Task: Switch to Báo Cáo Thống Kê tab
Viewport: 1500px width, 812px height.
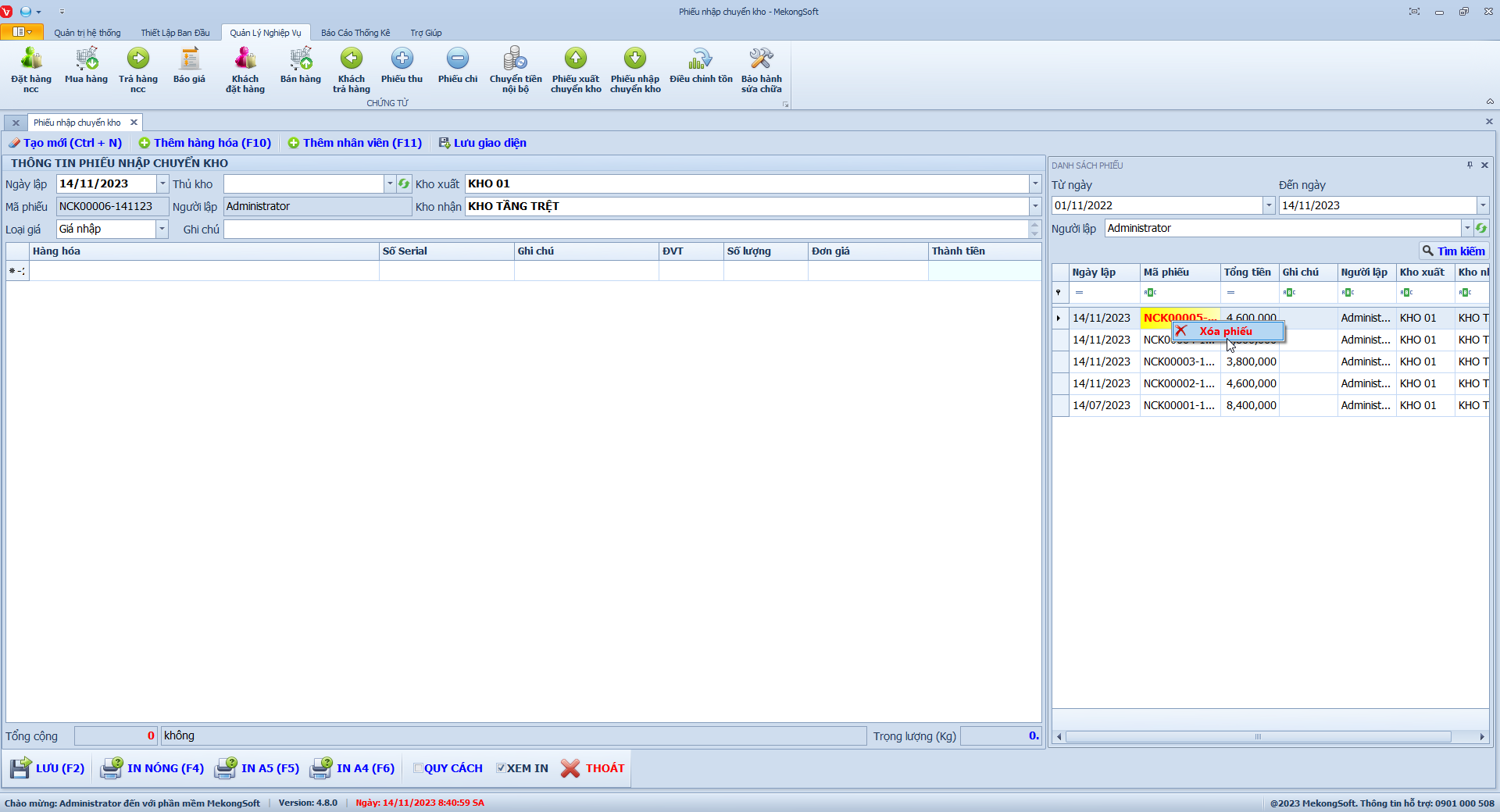Action: (x=355, y=33)
